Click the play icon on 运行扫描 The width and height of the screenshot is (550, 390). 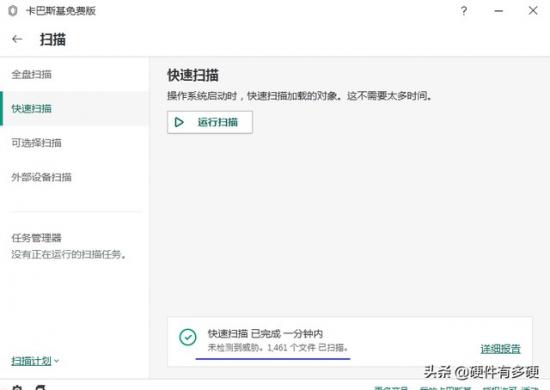(x=179, y=122)
